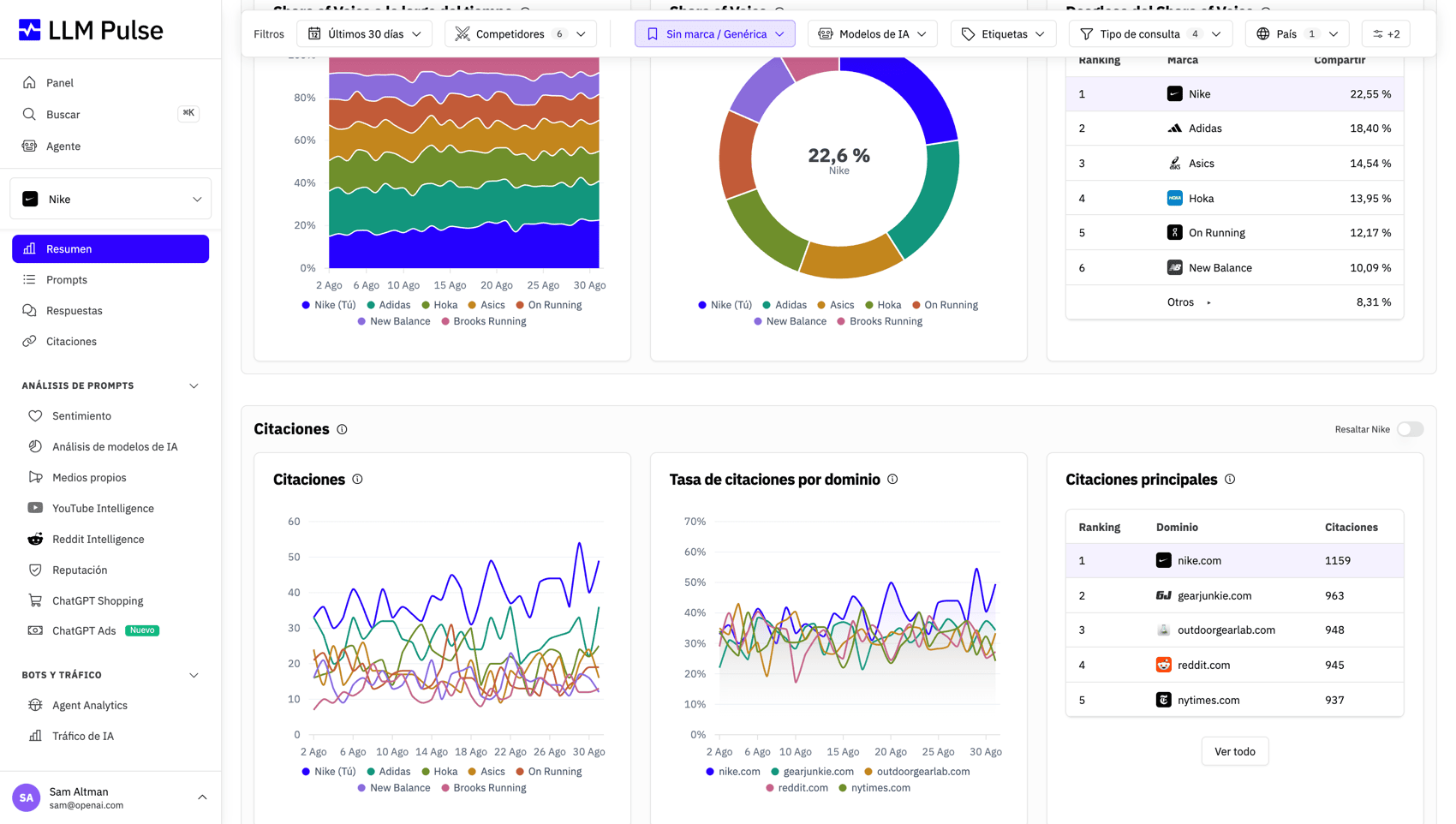Click the SA user avatar
Image resolution: width=1456 pixels, height=824 pixels.
click(27, 797)
